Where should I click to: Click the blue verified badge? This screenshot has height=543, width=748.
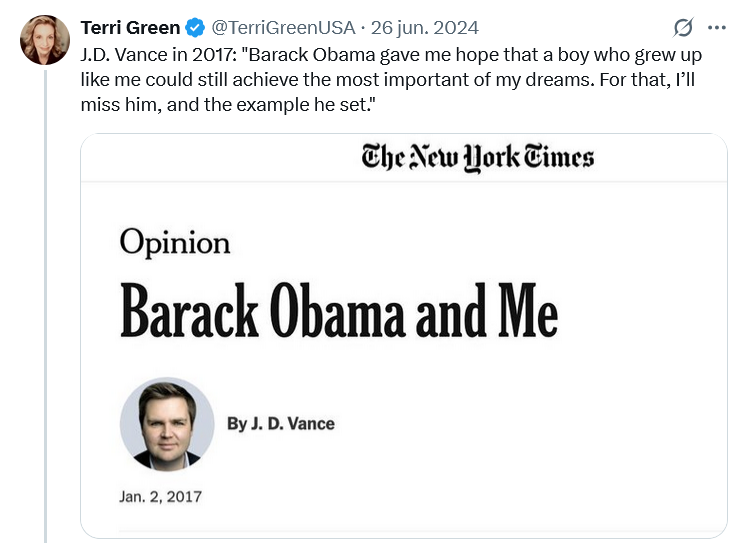196,27
